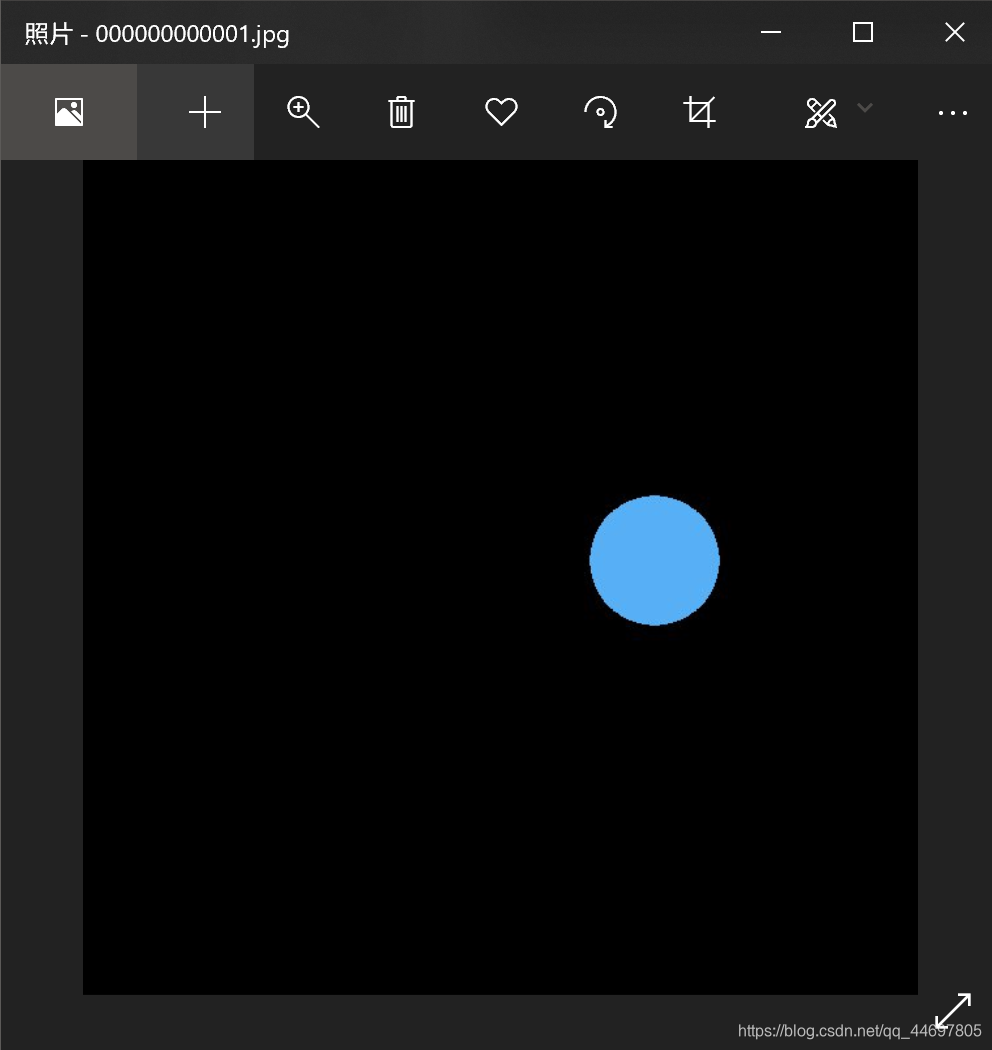Image resolution: width=992 pixels, height=1050 pixels.
Task: Maximize the Photos window
Action: pyautogui.click(x=863, y=31)
